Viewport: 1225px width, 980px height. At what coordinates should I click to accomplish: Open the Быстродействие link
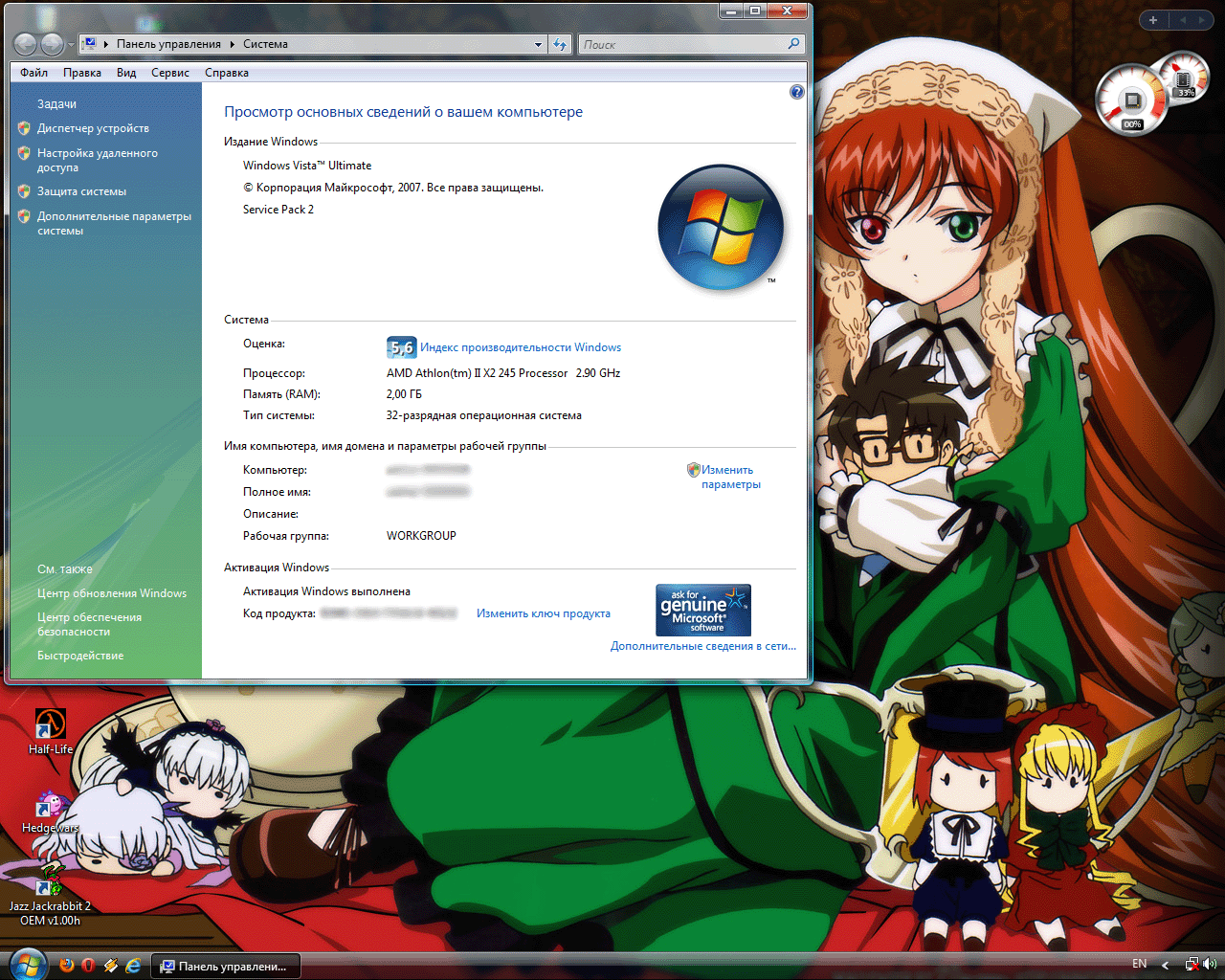point(80,656)
